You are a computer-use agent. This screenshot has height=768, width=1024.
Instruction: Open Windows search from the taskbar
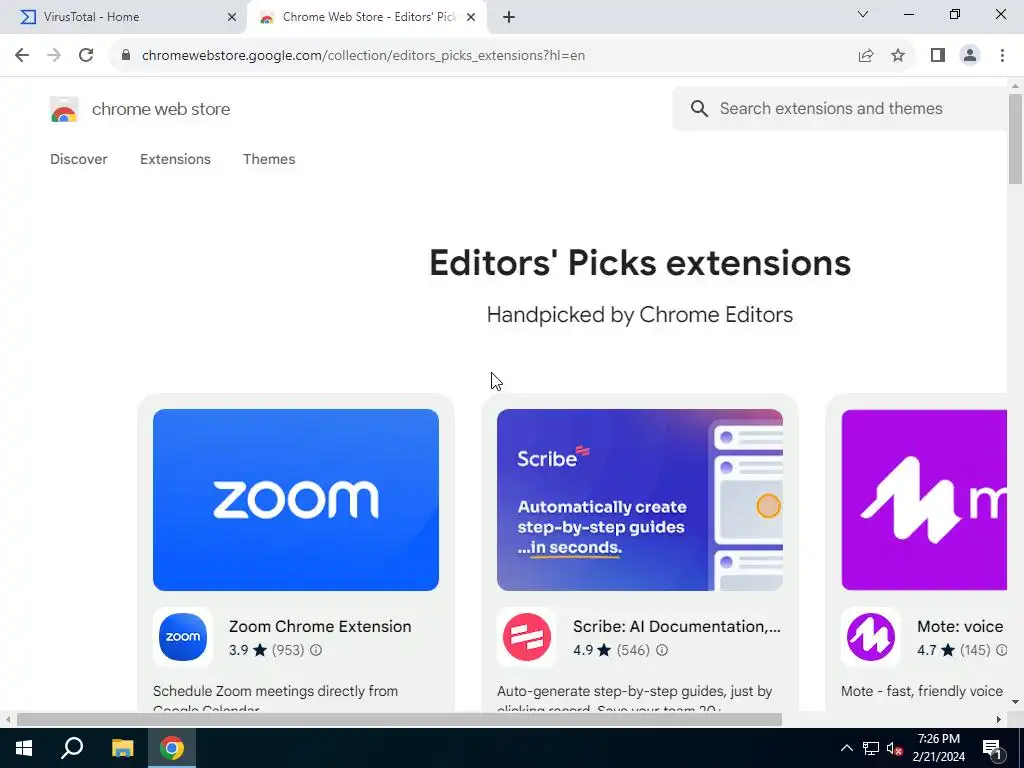click(72, 748)
